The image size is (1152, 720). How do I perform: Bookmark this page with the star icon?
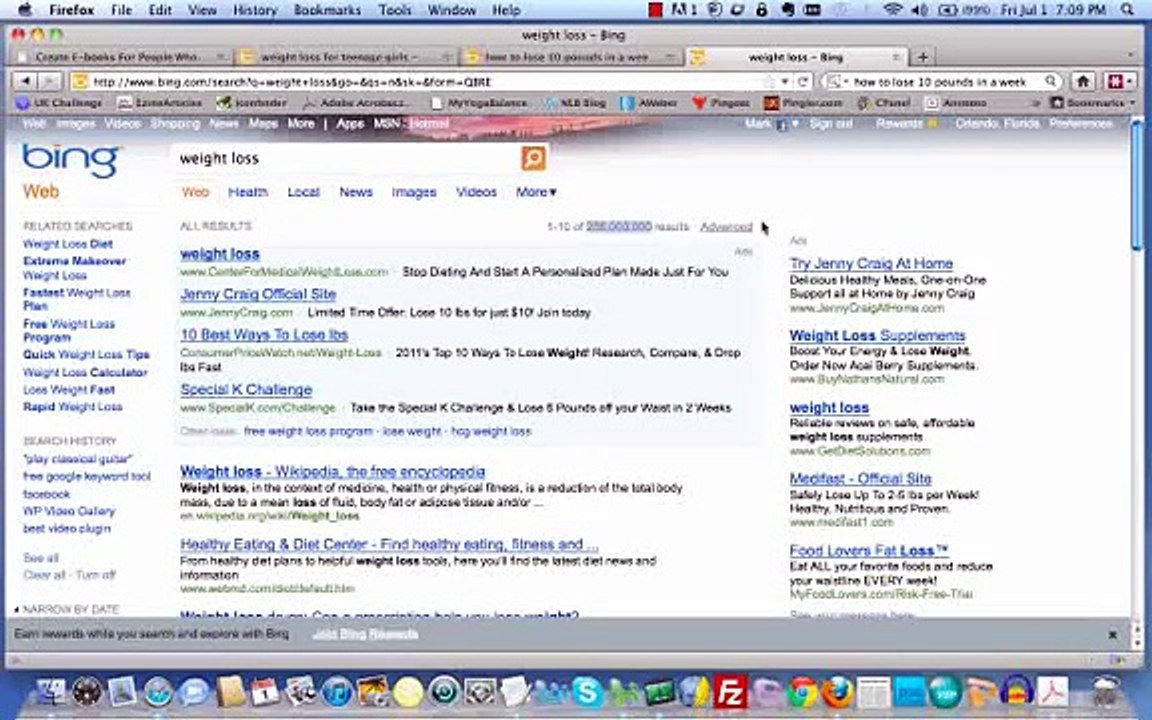pos(769,82)
